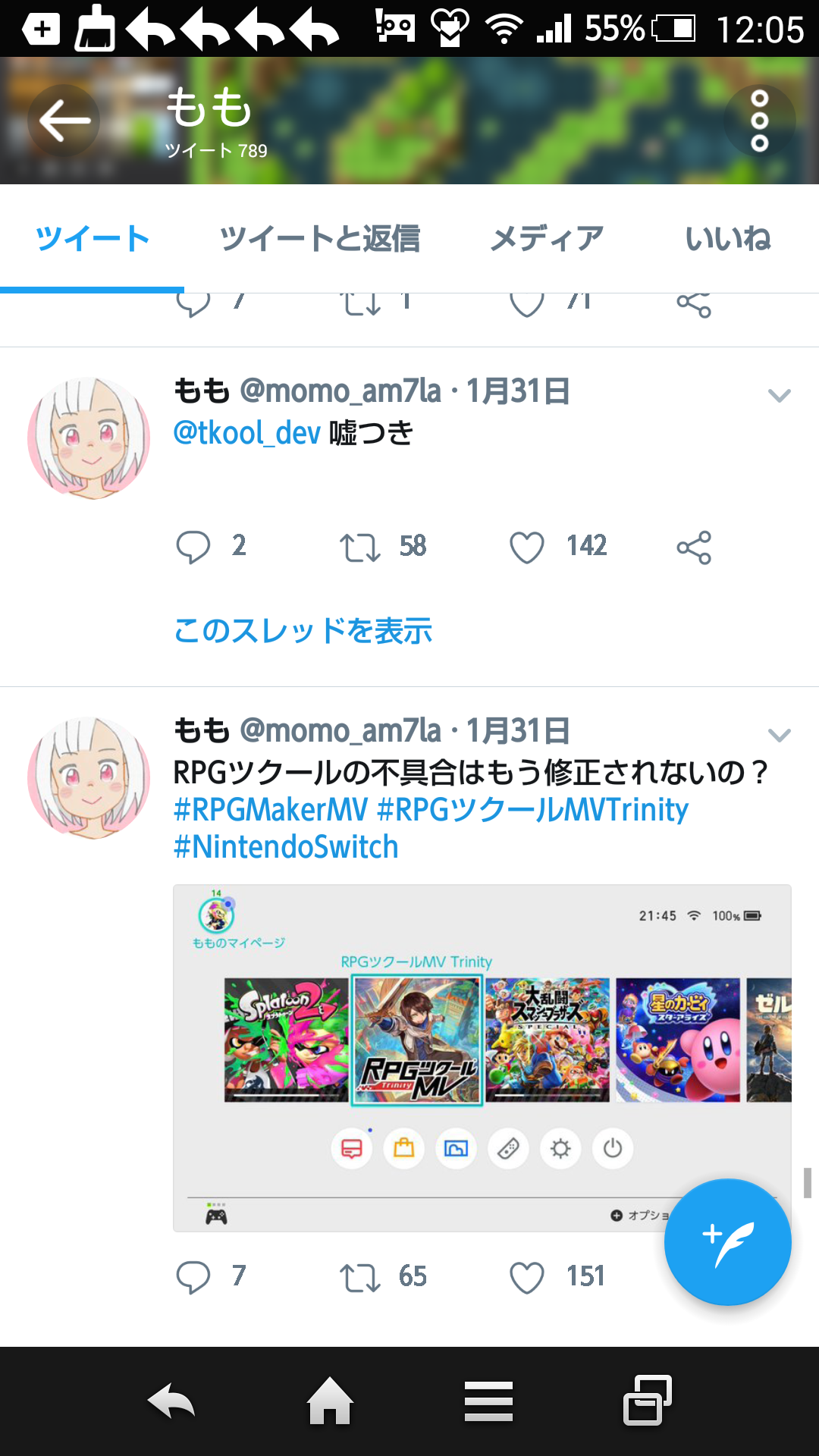
Task: Open the このスレッドを表示 link
Action: 303,631
